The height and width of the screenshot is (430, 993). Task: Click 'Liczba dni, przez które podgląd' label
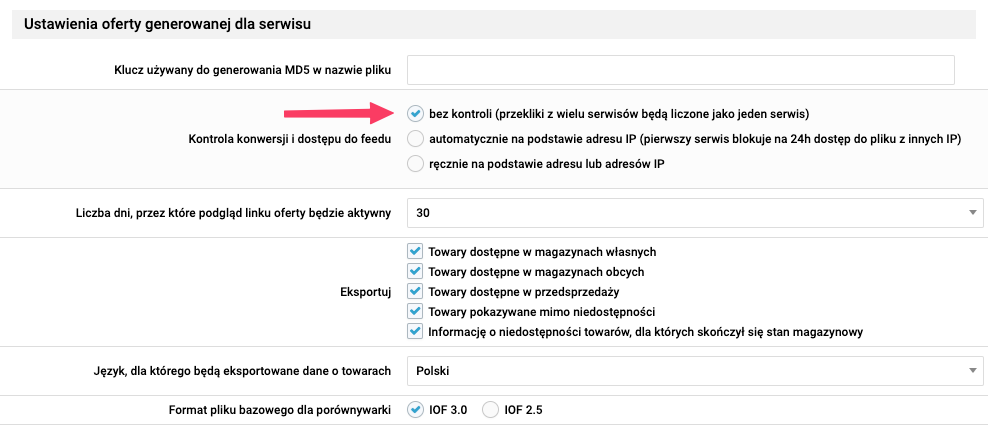click(x=233, y=213)
